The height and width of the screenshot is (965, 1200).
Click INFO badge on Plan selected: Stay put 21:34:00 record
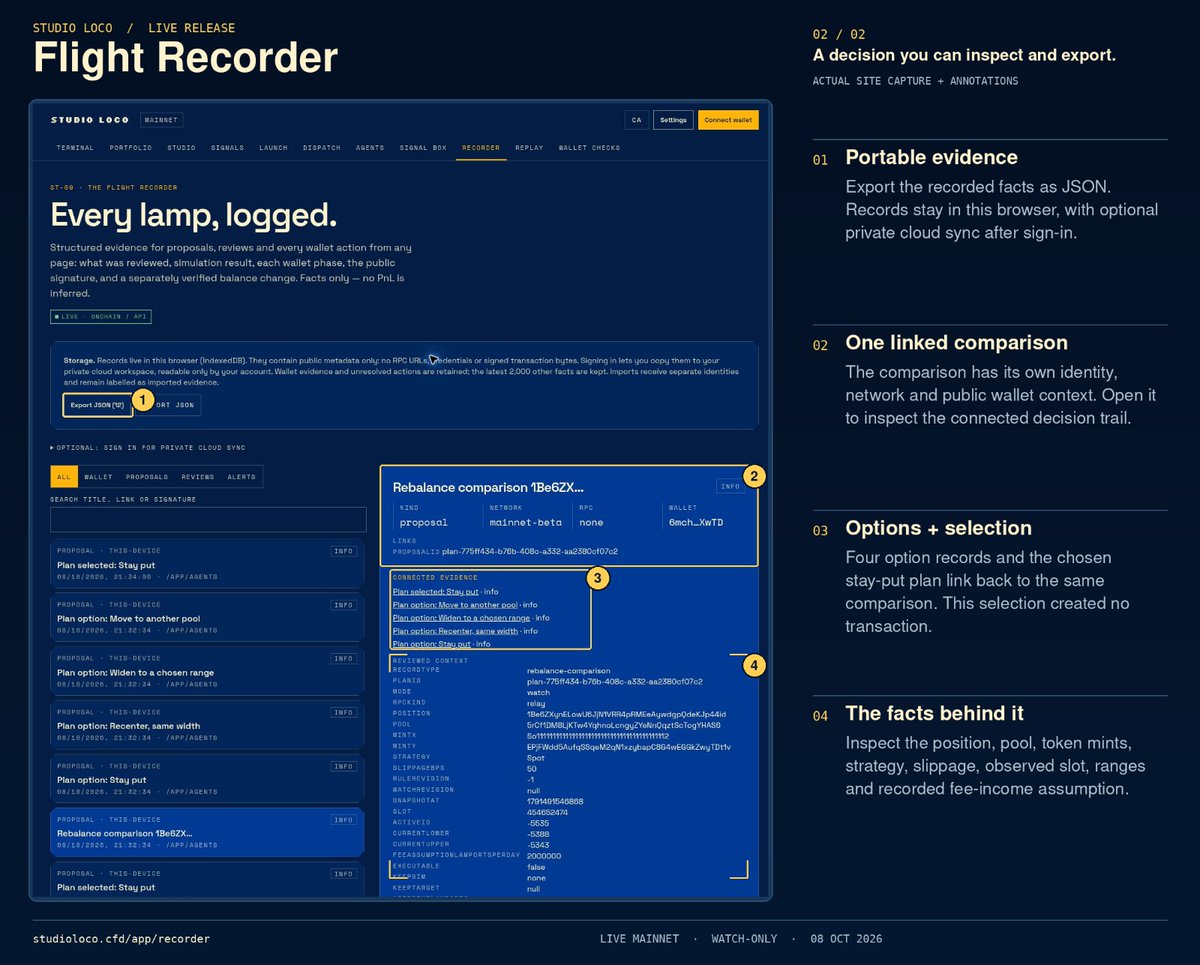(x=343, y=551)
